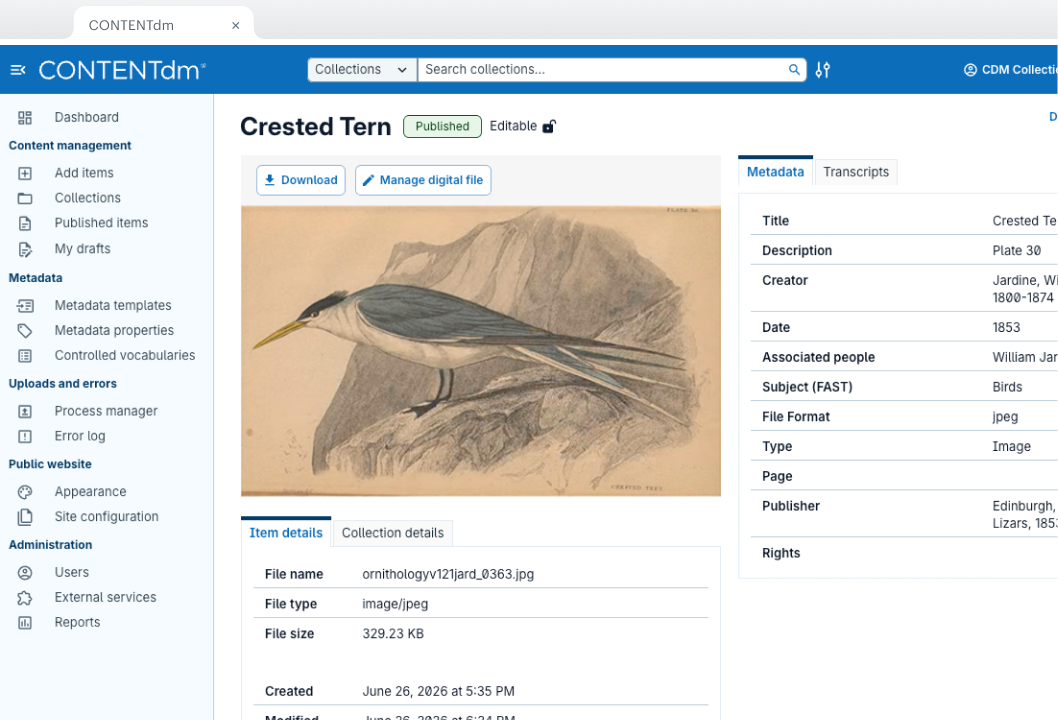Open Published items
The width and height of the screenshot is (1058, 720).
pos(101,223)
